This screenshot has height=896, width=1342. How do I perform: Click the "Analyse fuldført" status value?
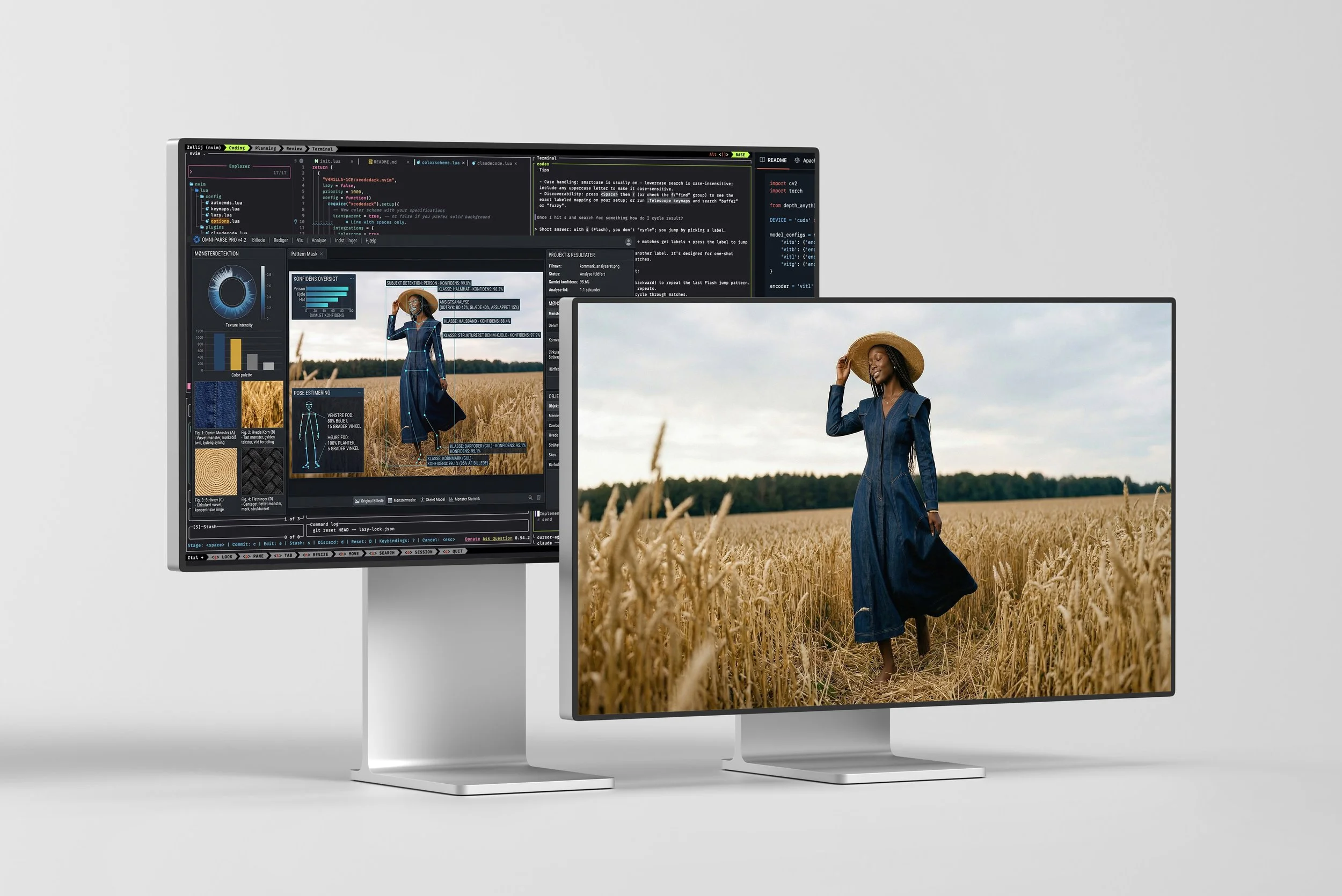pyautogui.click(x=592, y=274)
